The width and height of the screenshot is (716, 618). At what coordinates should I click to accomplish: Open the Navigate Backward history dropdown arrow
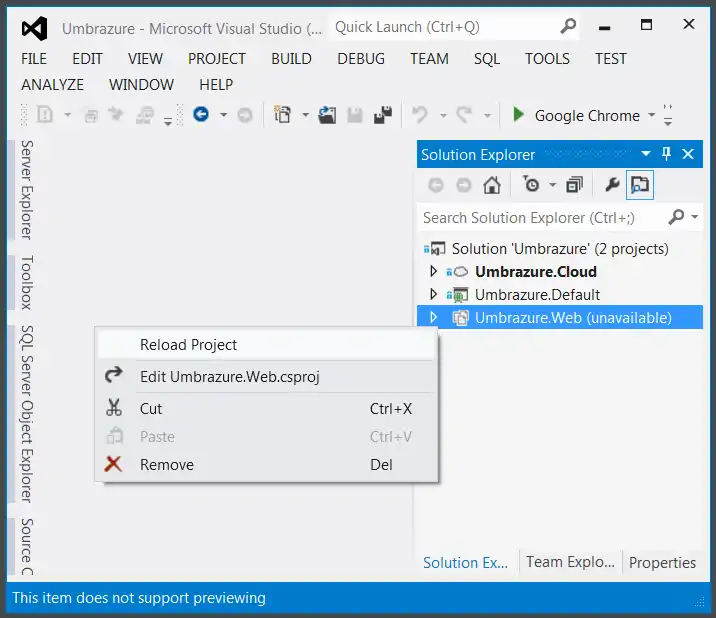(x=223, y=115)
